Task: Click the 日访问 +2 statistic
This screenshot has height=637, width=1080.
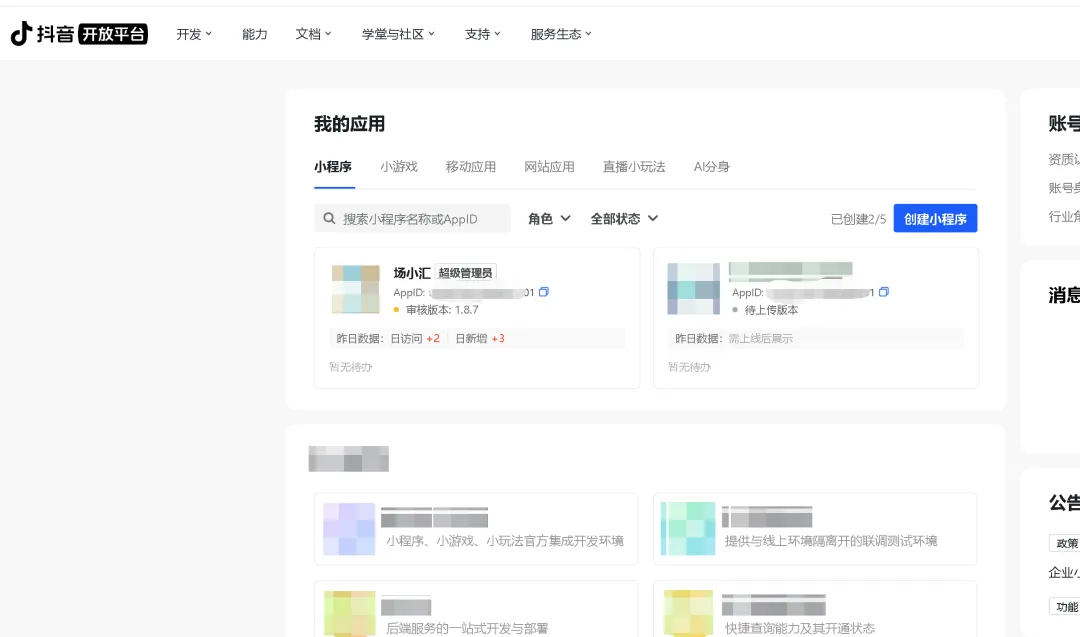Action: (x=415, y=338)
